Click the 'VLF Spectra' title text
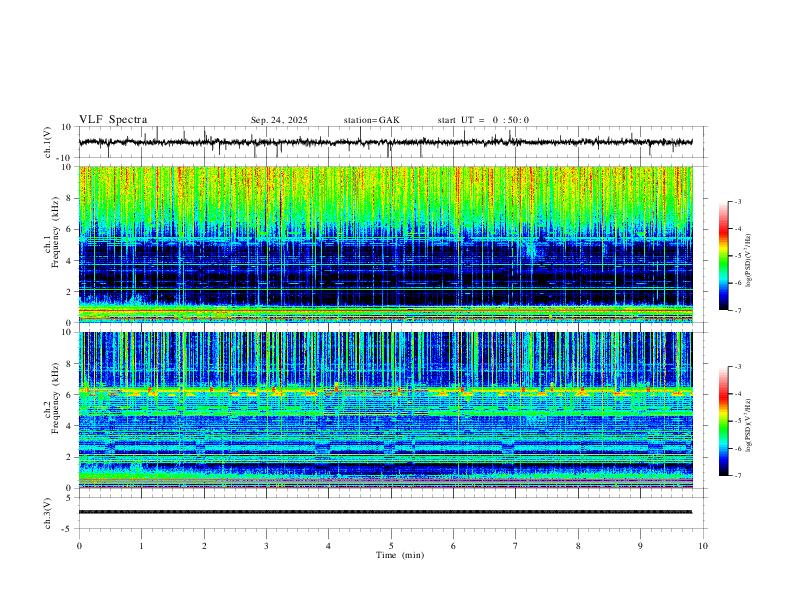This screenshot has width=792, height=612. (113, 120)
